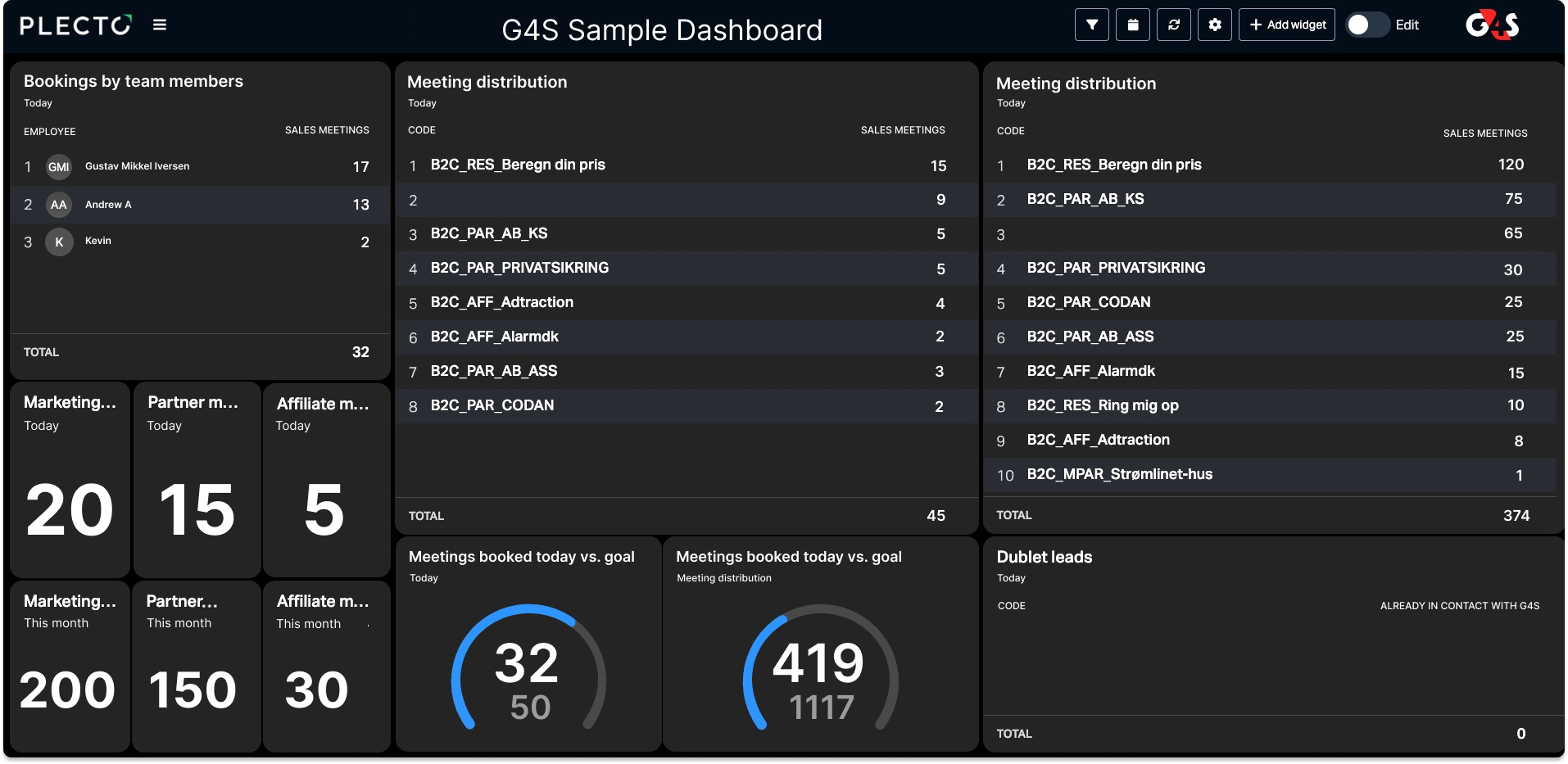
Task: Open the Partner This month widget showing 150
Action: 197,667
